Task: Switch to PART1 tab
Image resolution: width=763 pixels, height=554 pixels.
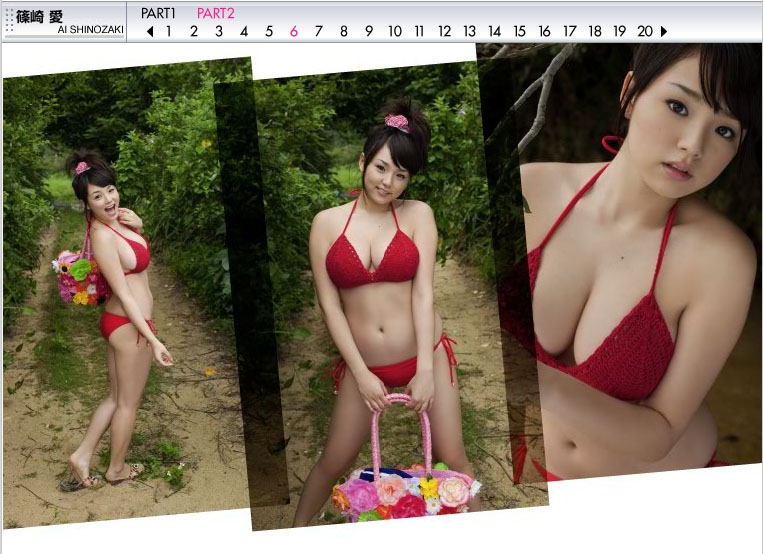Action: tap(158, 13)
